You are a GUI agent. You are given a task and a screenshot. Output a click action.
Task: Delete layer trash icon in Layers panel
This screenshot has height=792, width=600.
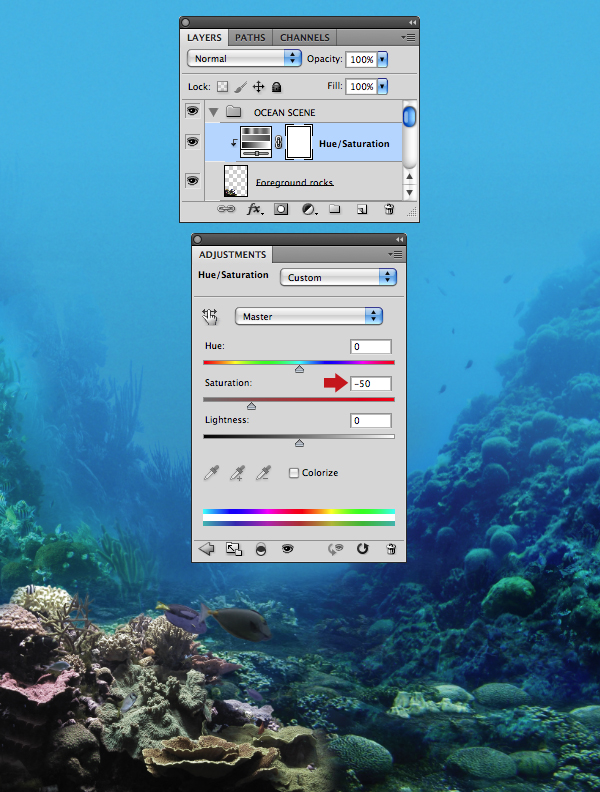(389, 209)
